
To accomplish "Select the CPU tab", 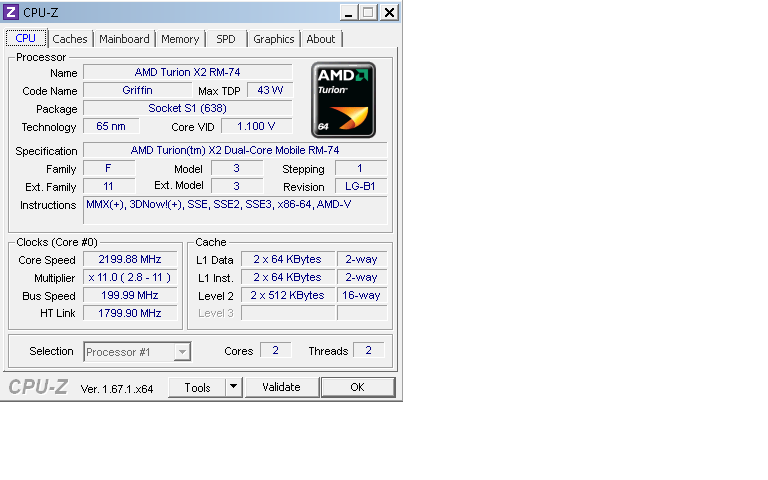I will pos(26,38).
